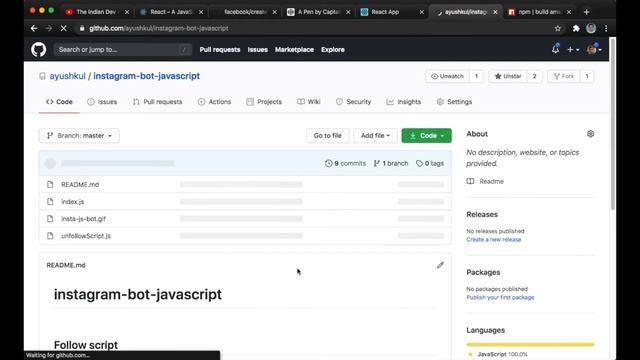Toggle the Unstar button
This screenshot has height=360, width=640.
click(508, 76)
